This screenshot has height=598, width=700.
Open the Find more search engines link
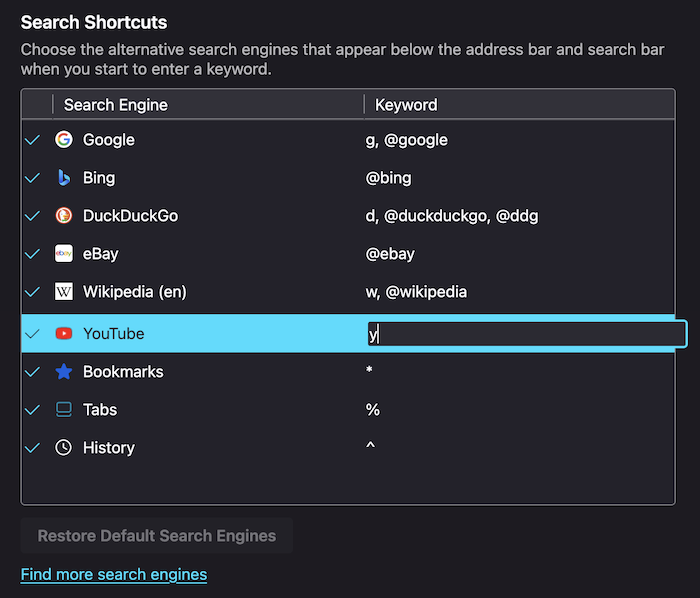pyautogui.click(x=114, y=574)
